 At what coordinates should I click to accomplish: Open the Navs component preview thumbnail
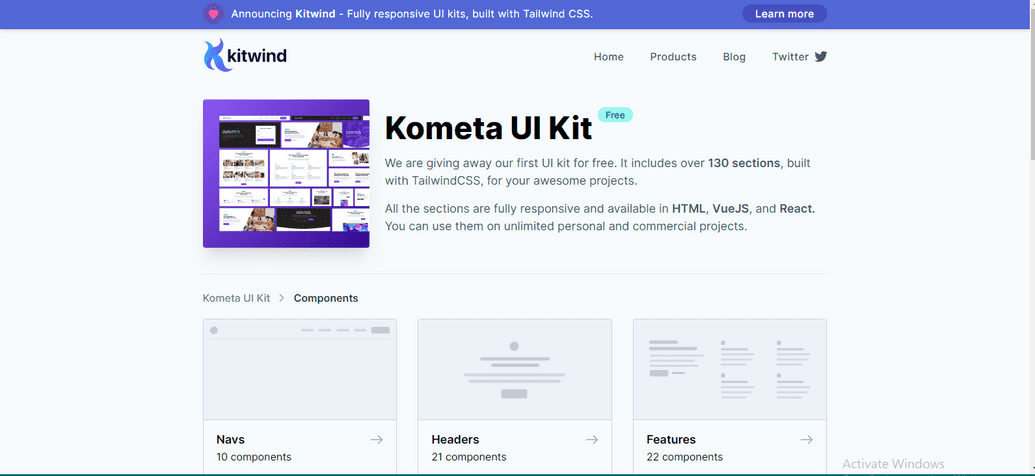pos(300,370)
